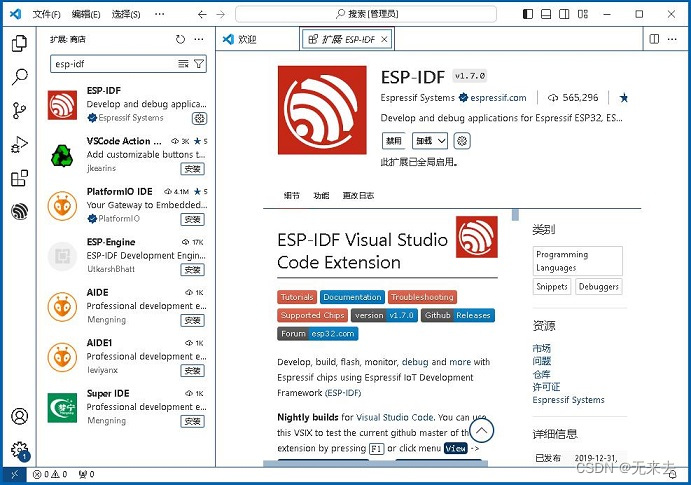This screenshot has height=485, width=691.
Task: Refresh the extensions marketplace list
Action: [x=180, y=39]
